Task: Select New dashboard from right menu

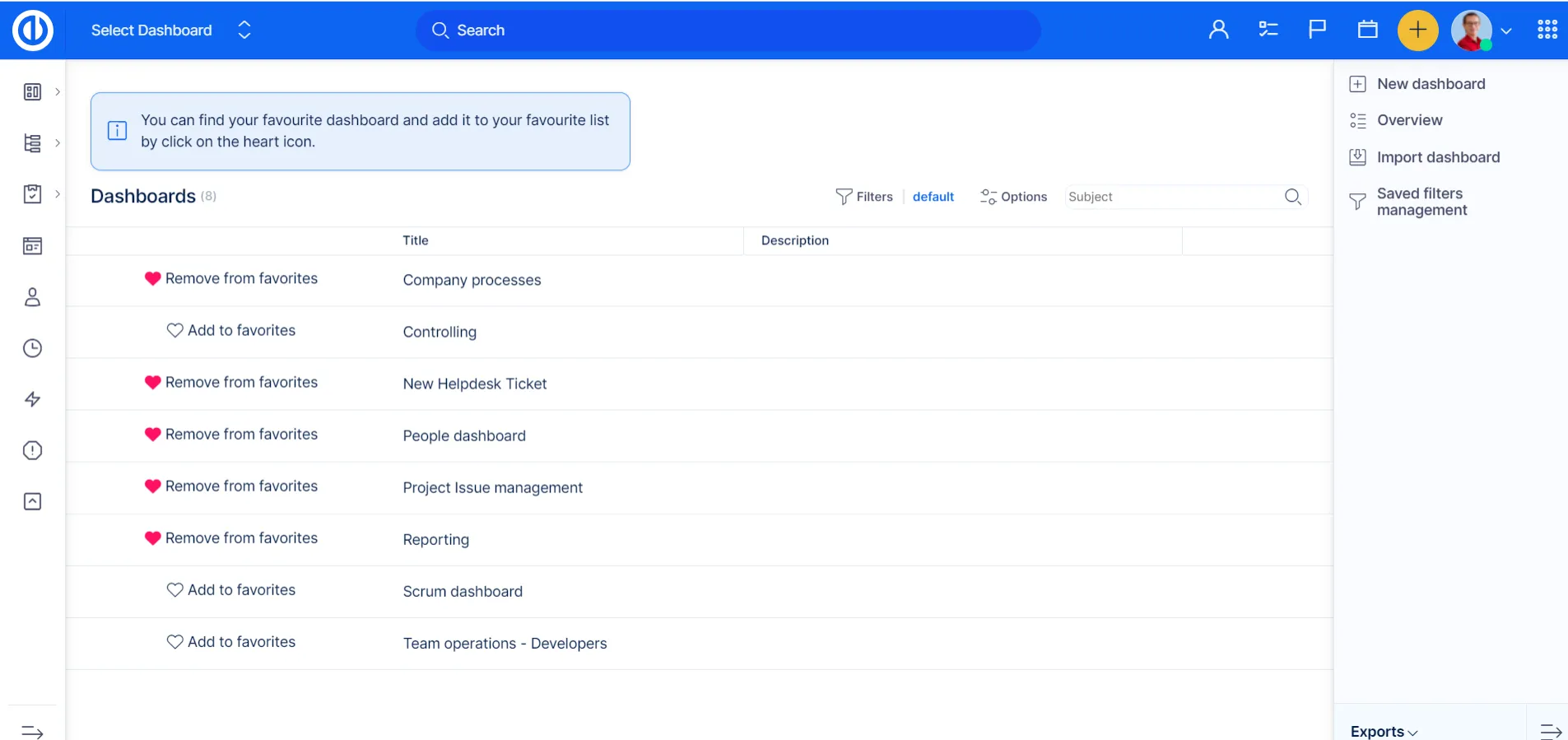Action: tap(1431, 84)
